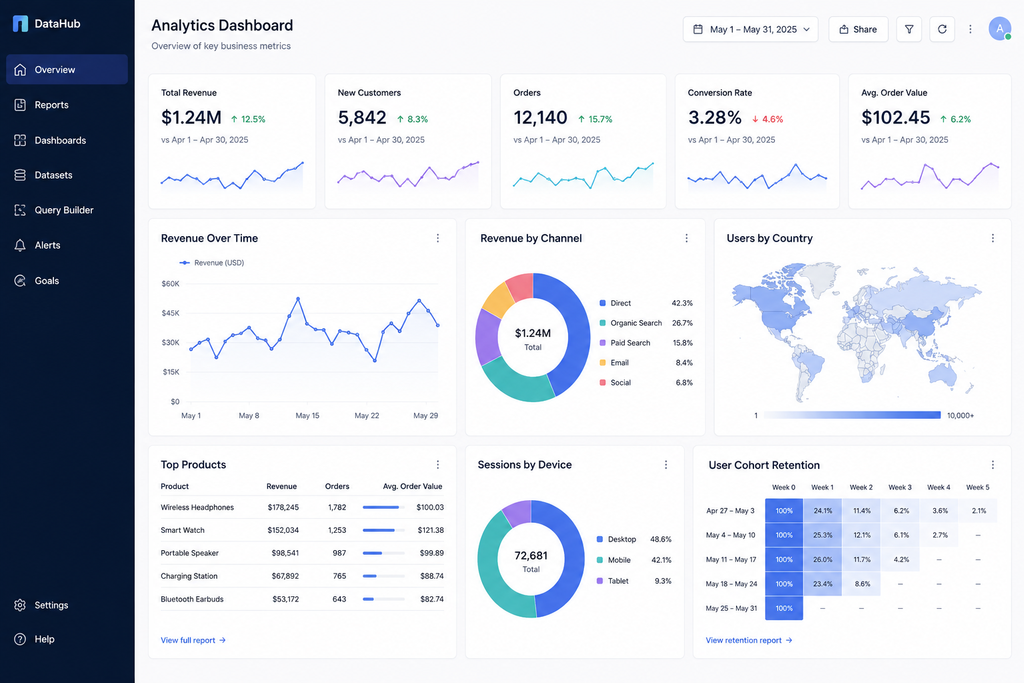Open Sessions by Device card options menu

point(665,465)
